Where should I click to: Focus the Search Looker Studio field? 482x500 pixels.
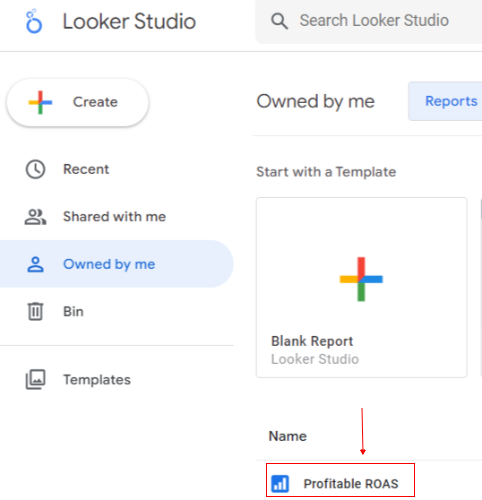point(368,21)
